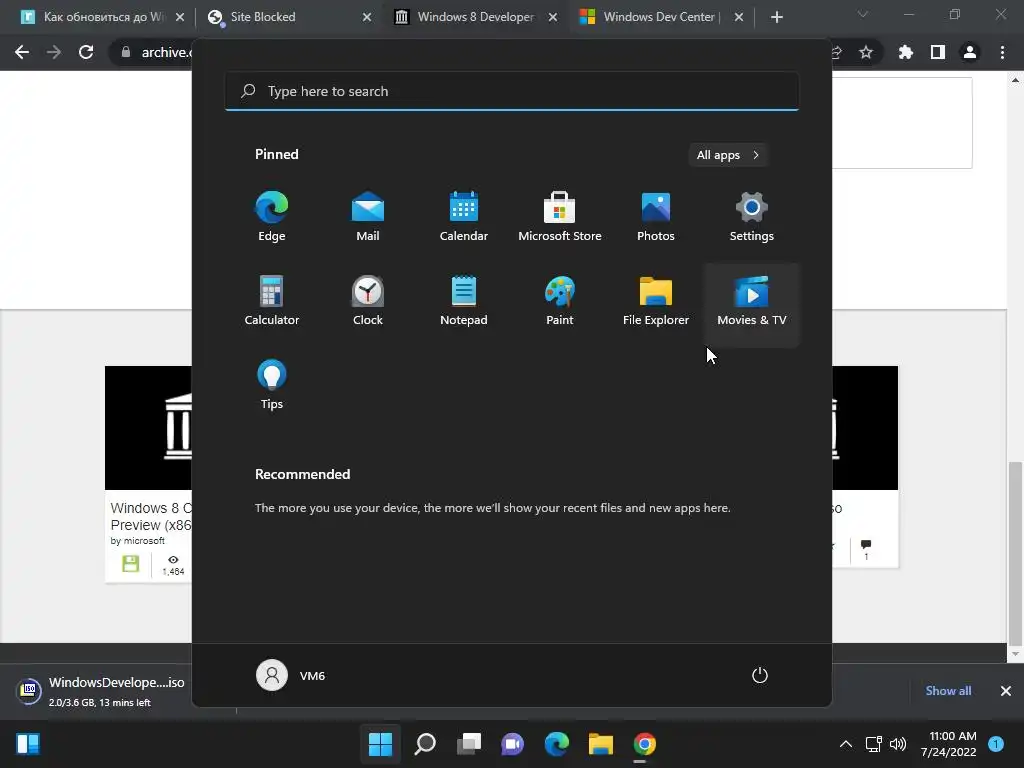Image resolution: width=1024 pixels, height=768 pixels.
Task: Switch to Chrome on the taskbar
Action: tap(645, 744)
